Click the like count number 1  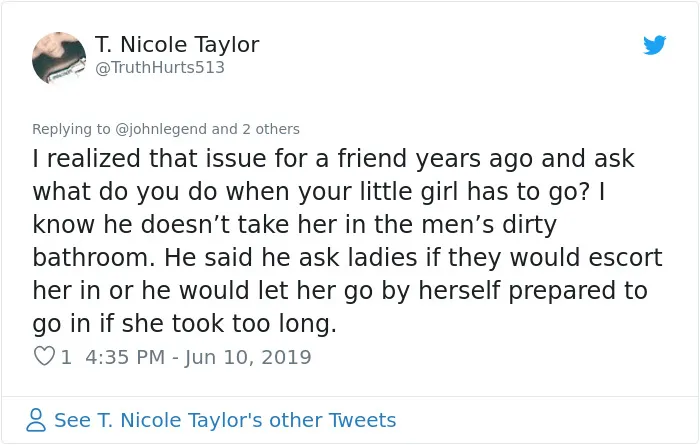(x=66, y=357)
